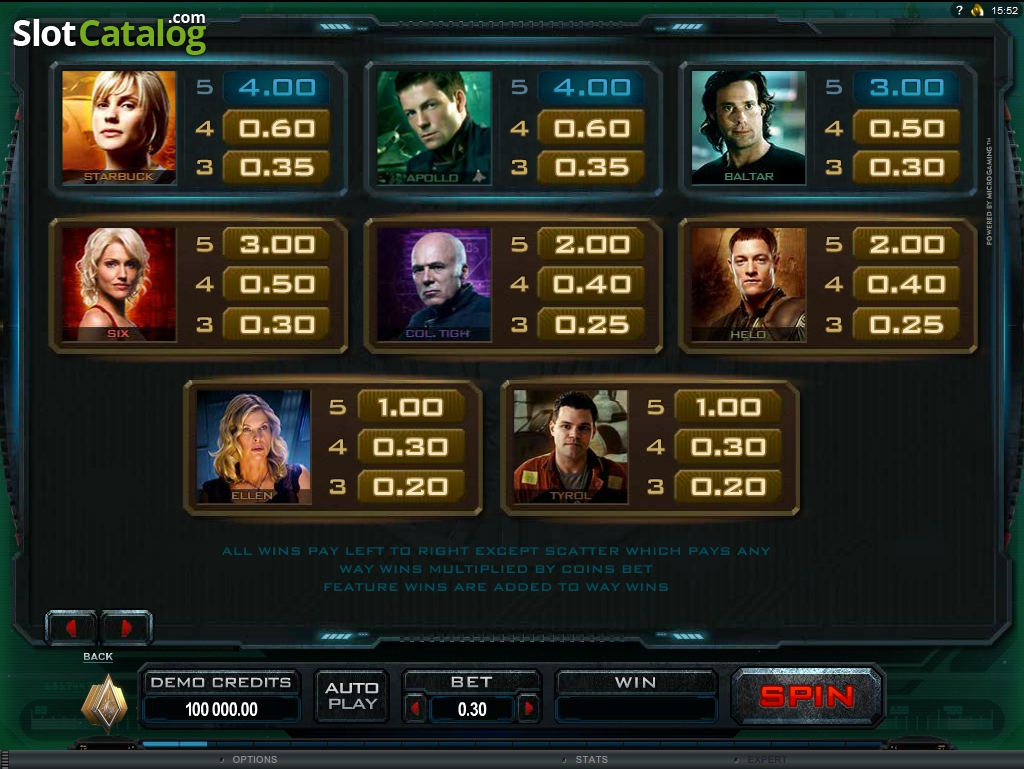
Task: Decrease bet with left red arrow
Action: (415, 708)
